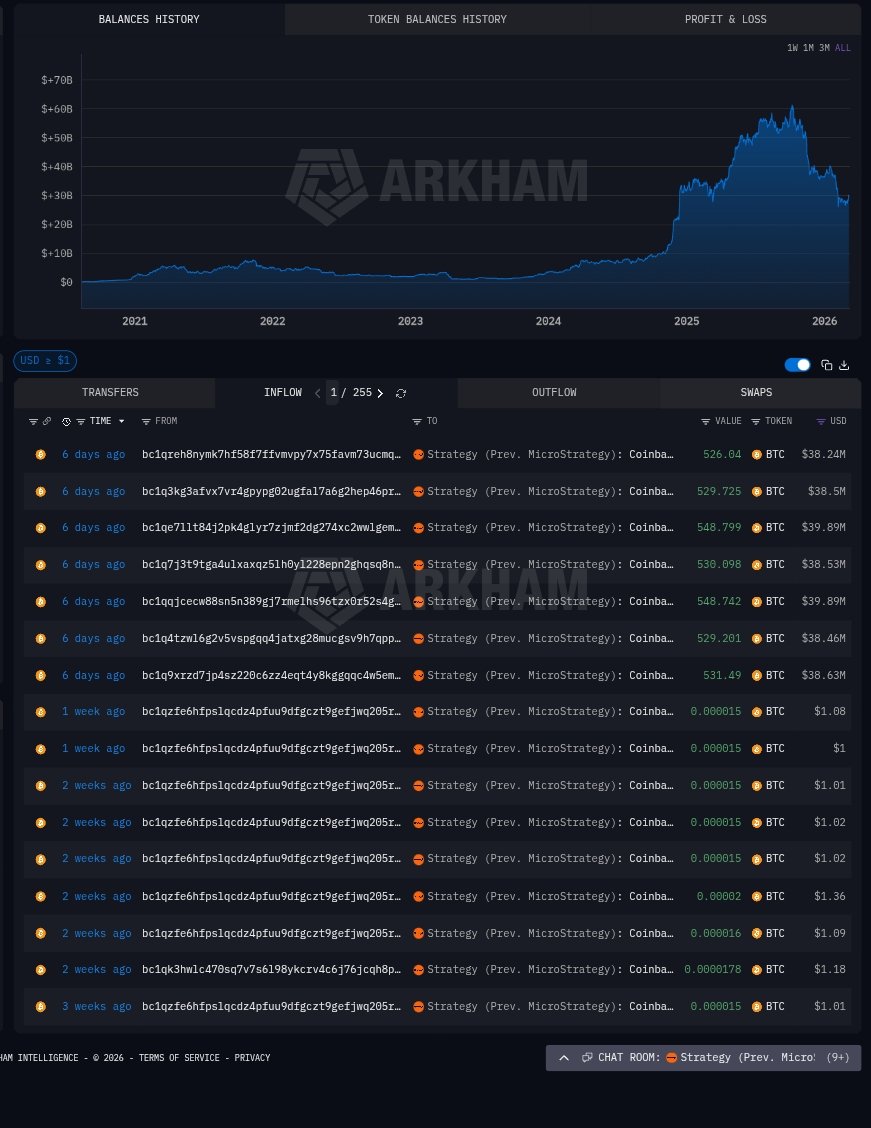The image size is (871, 1128).
Task: Click the filter icon beside the TO header
Action: pos(418,422)
